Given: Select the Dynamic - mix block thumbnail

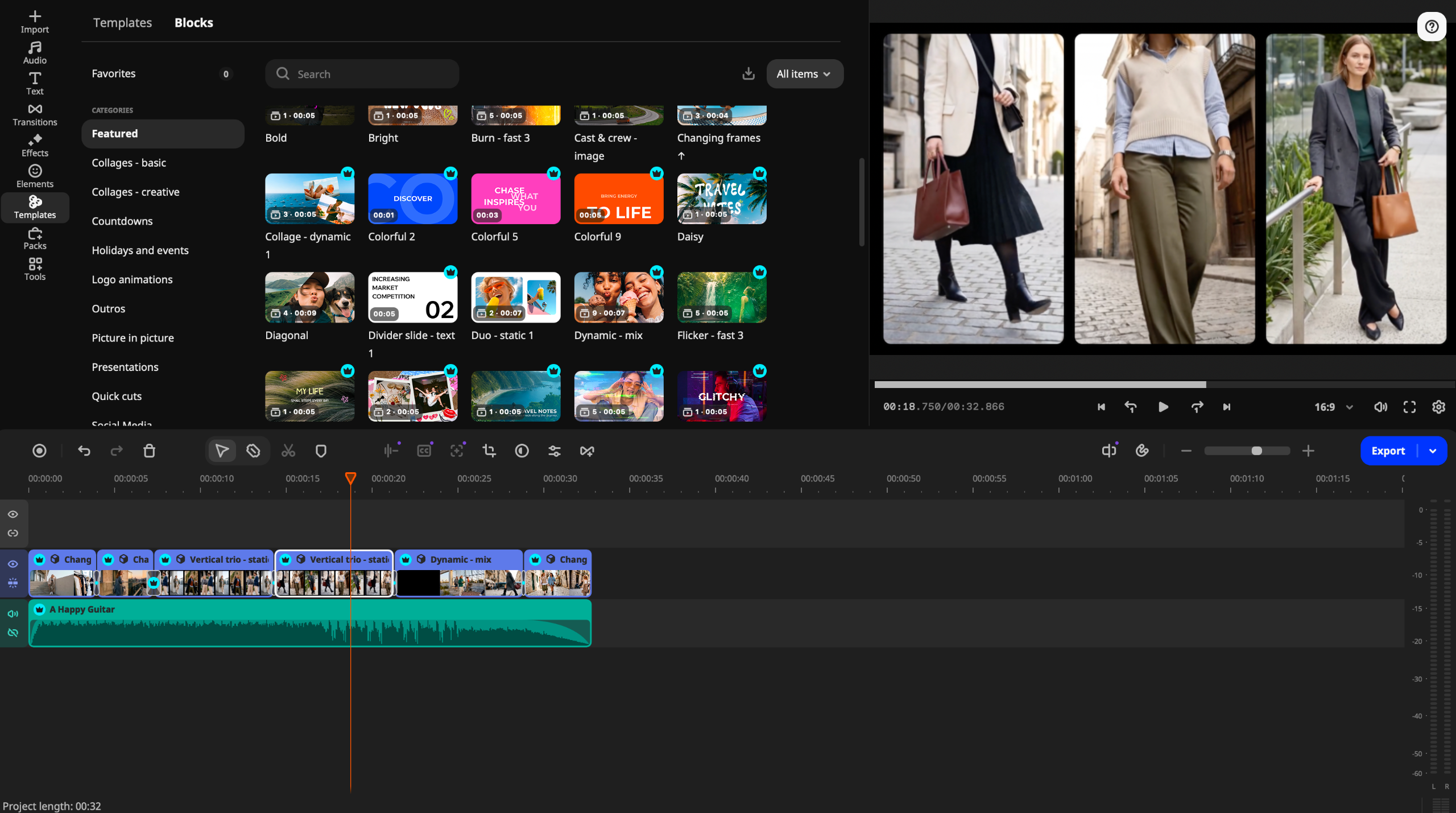Looking at the screenshot, I should [619, 297].
